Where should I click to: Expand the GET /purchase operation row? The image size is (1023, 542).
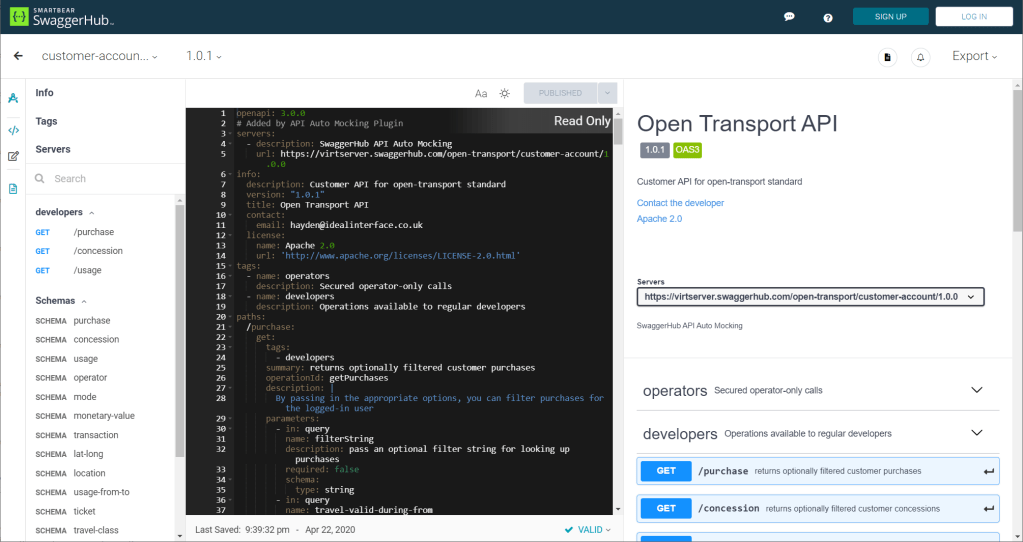click(818, 471)
